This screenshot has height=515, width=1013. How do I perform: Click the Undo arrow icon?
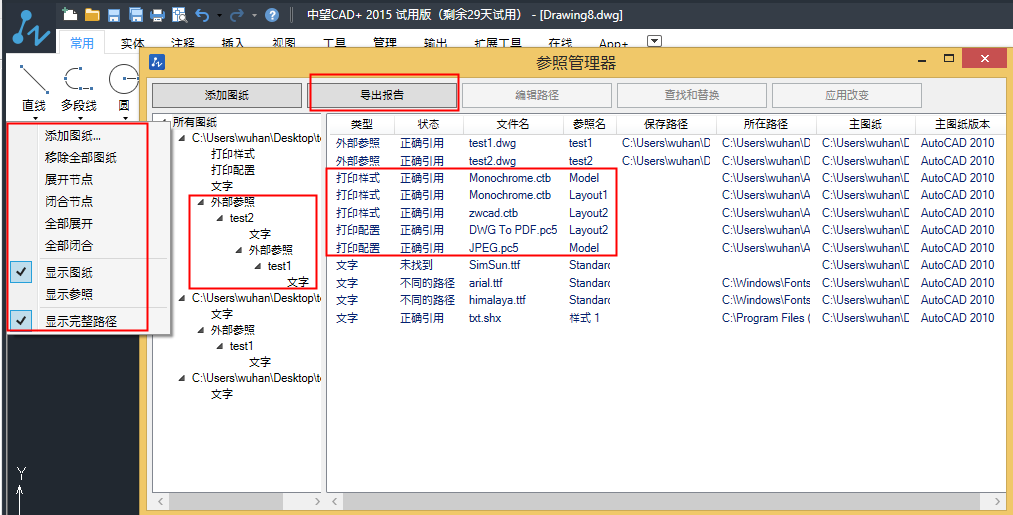203,15
